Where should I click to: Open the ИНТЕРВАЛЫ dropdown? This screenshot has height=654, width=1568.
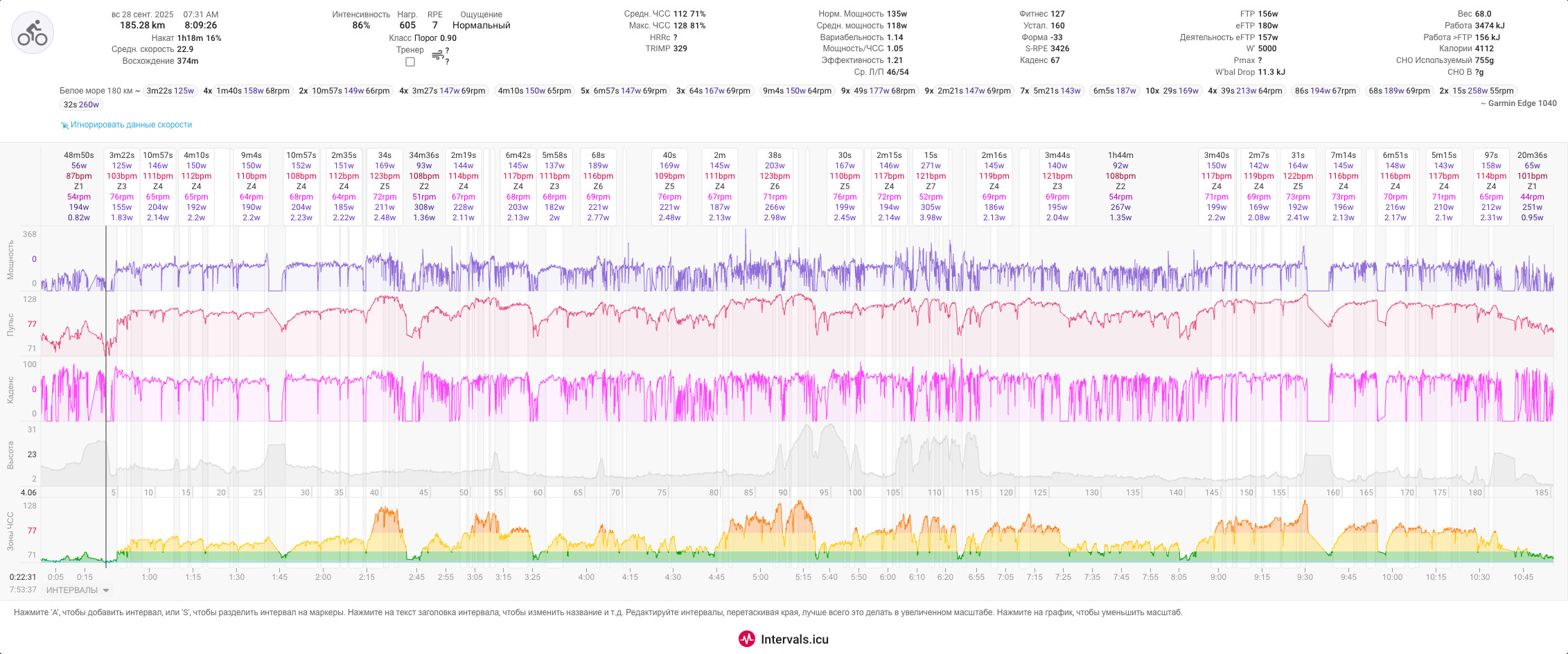(x=78, y=590)
